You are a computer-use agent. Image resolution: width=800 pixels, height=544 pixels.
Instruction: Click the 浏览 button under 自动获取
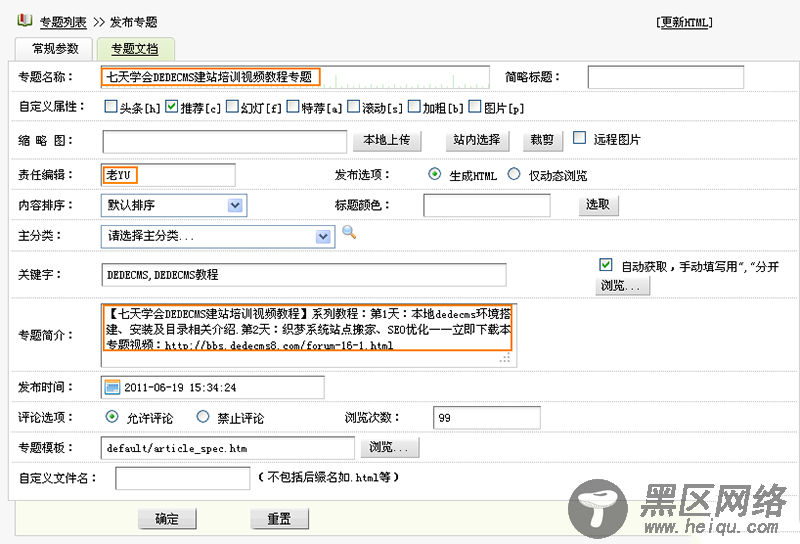(x=622, y=286)
